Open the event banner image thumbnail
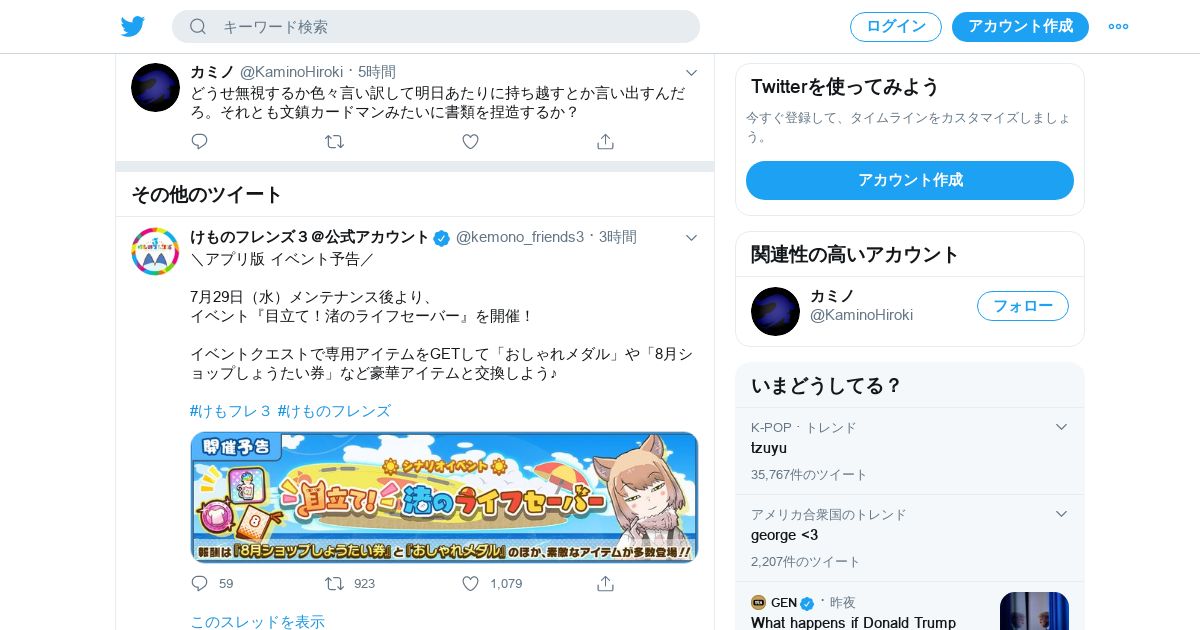This screenshot has width=1200, height=630. (x=444, y=497)
